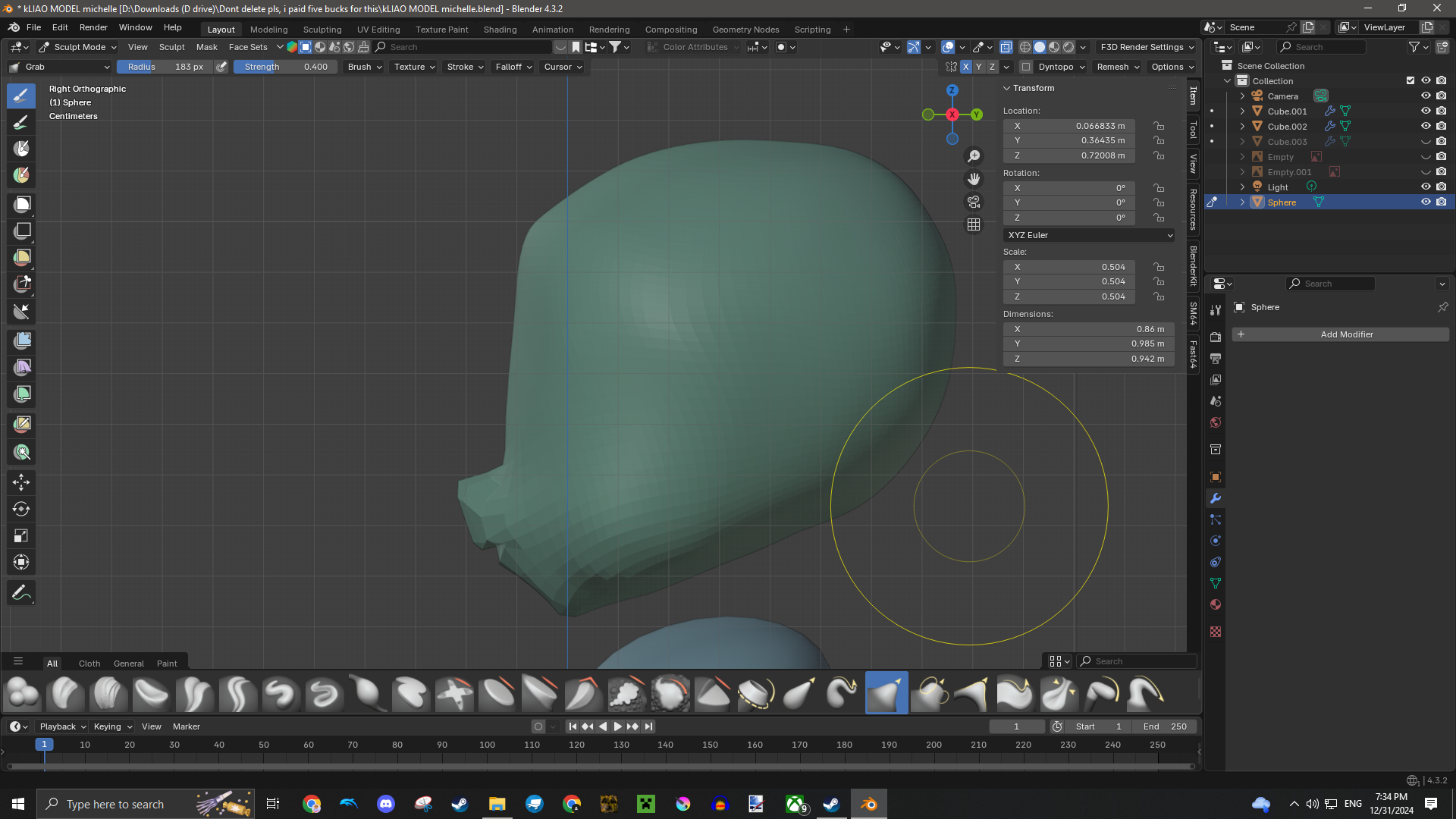Open Material properties tab icon
The width and height of the screenshot is (1456, 819).
pos(1216,604)
